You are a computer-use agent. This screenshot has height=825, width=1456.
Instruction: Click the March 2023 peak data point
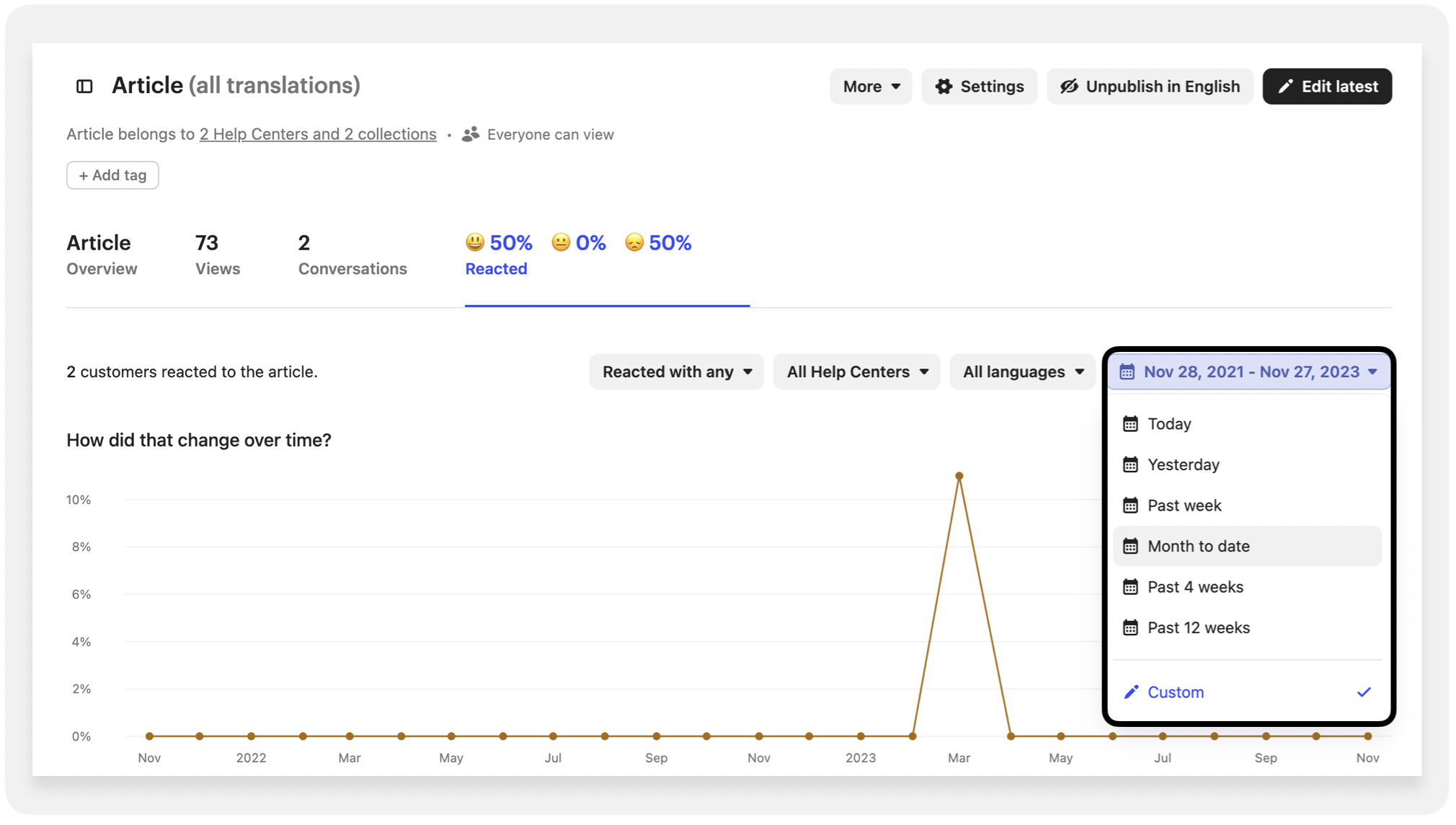(959, 476)
